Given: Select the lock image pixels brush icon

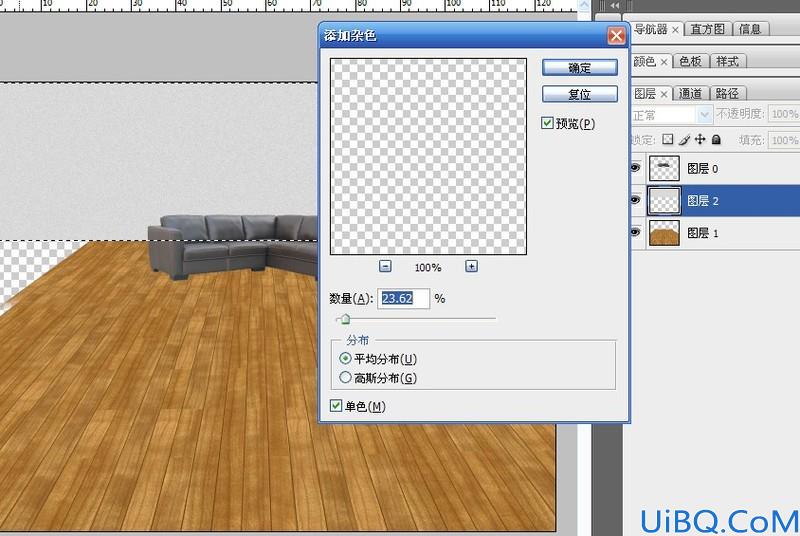Looking at the screenshot, I should [x=684, y=139].
